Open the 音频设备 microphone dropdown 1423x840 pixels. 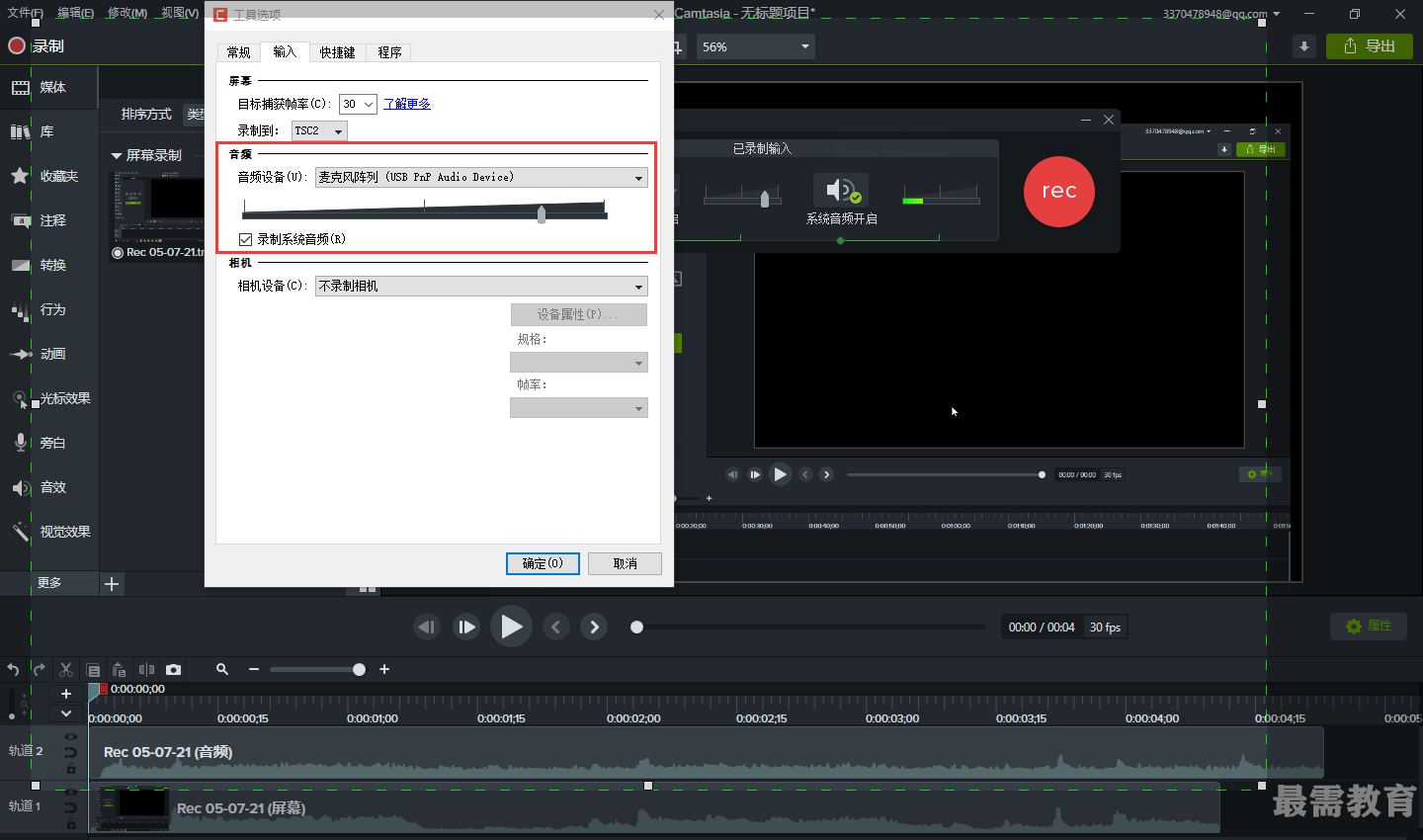pyautogui.click(x=481, y=177)
